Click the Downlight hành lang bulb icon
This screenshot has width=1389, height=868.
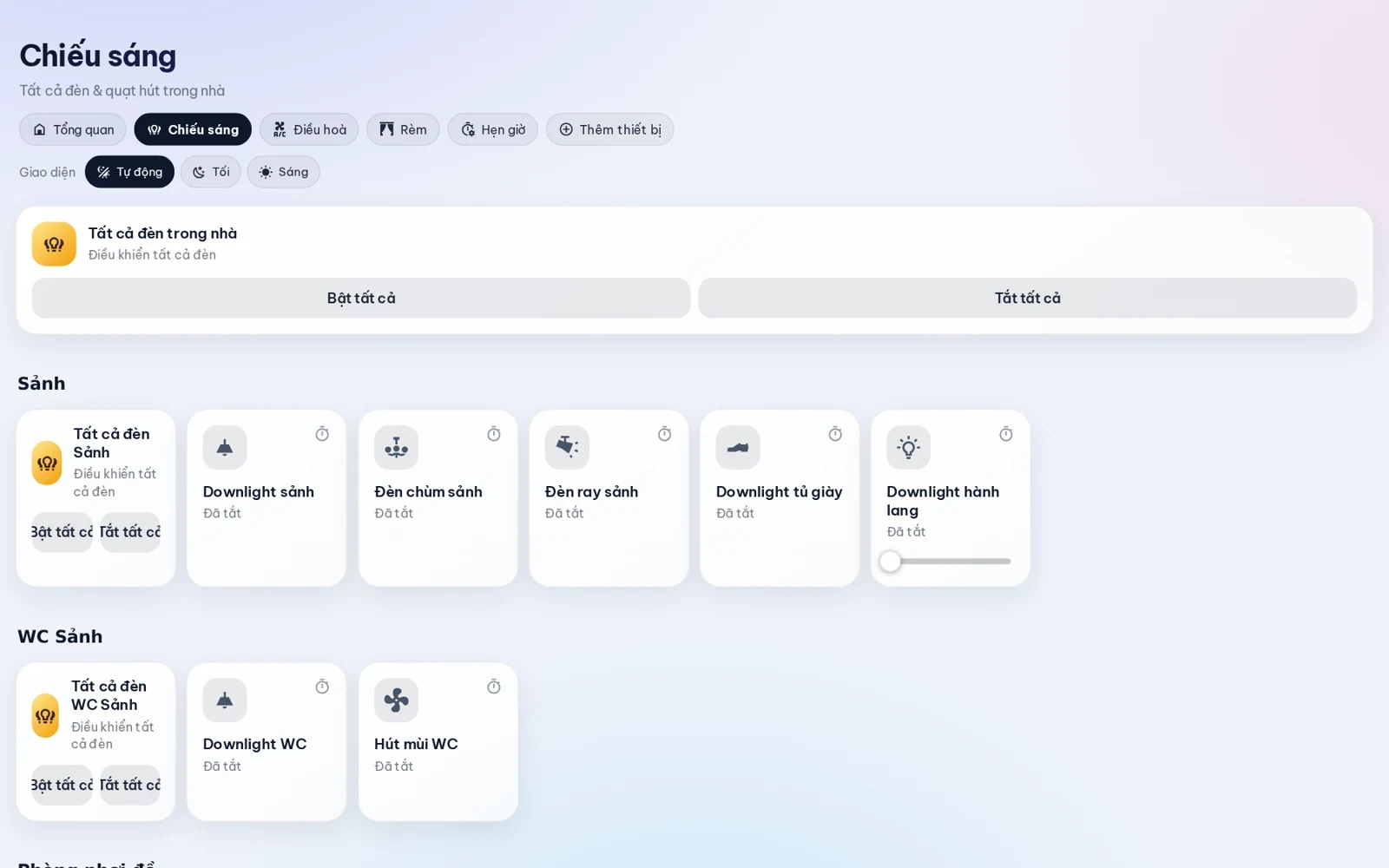click(909, 448)
